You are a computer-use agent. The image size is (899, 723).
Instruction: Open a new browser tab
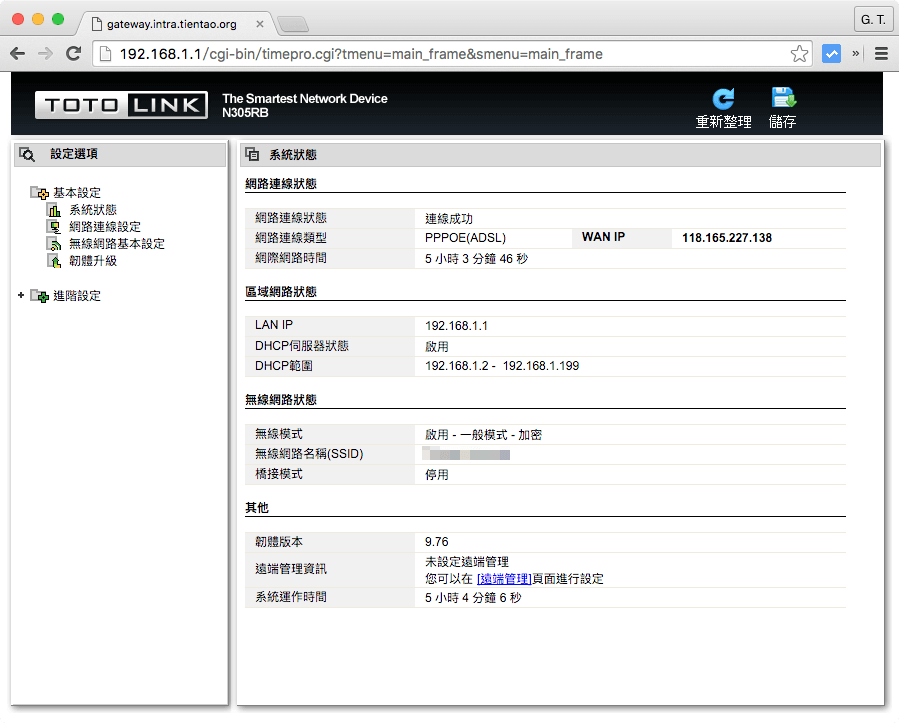click(291, 23)
